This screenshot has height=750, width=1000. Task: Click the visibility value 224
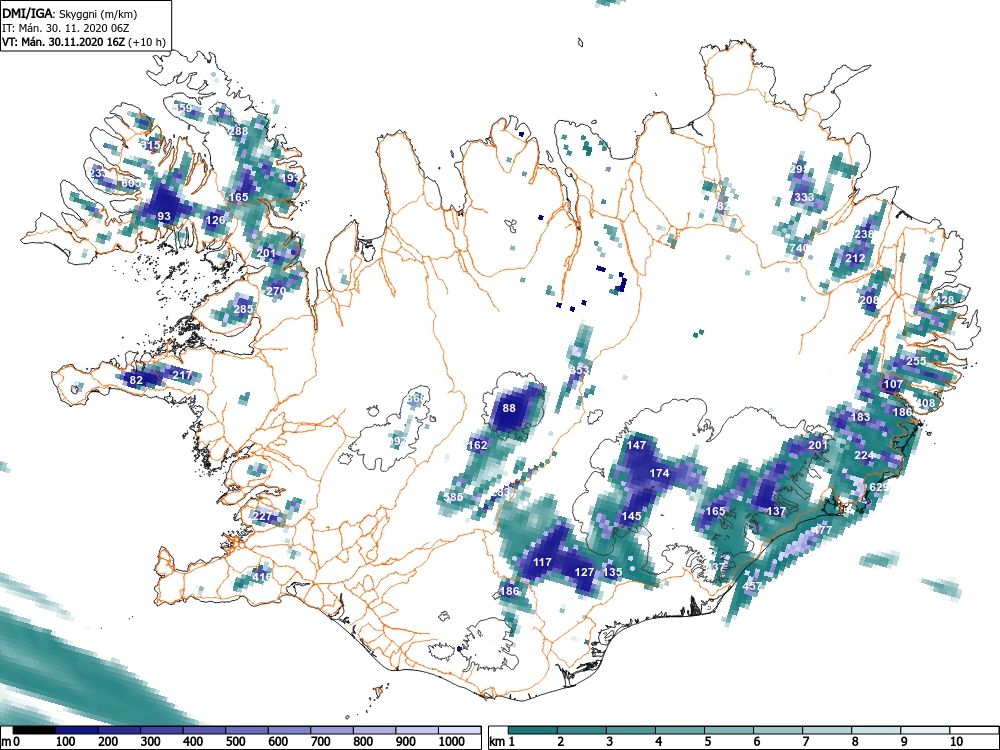click(864, 455)
